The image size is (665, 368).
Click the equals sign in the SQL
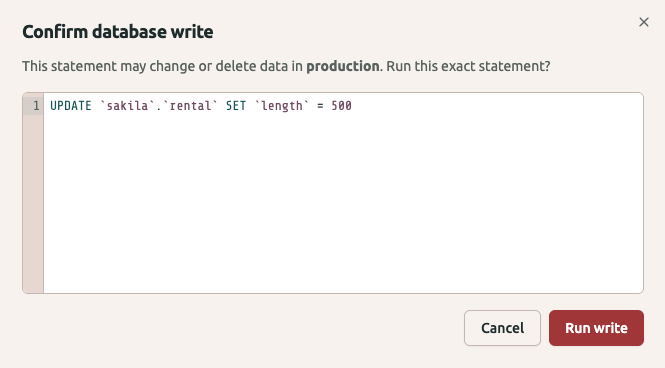click(x=320, y=106)
